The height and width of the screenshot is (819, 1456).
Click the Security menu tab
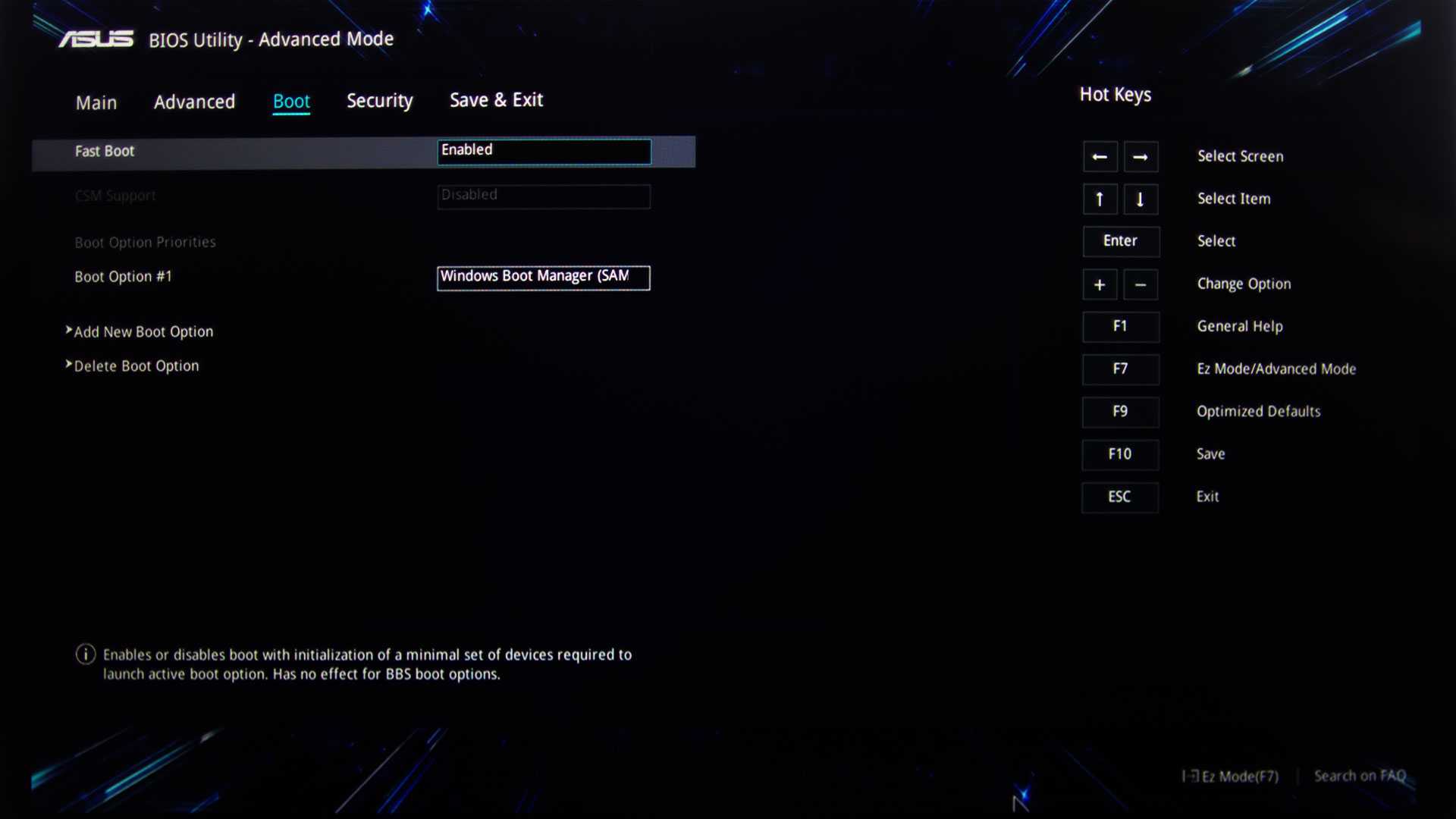coord(379,99)
